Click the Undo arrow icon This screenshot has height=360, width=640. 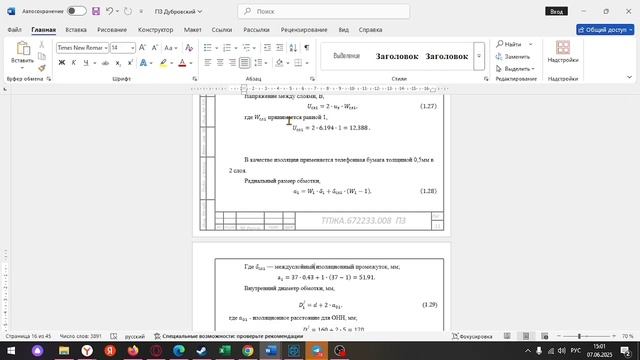pyautogui.click(x=109, y=11)
